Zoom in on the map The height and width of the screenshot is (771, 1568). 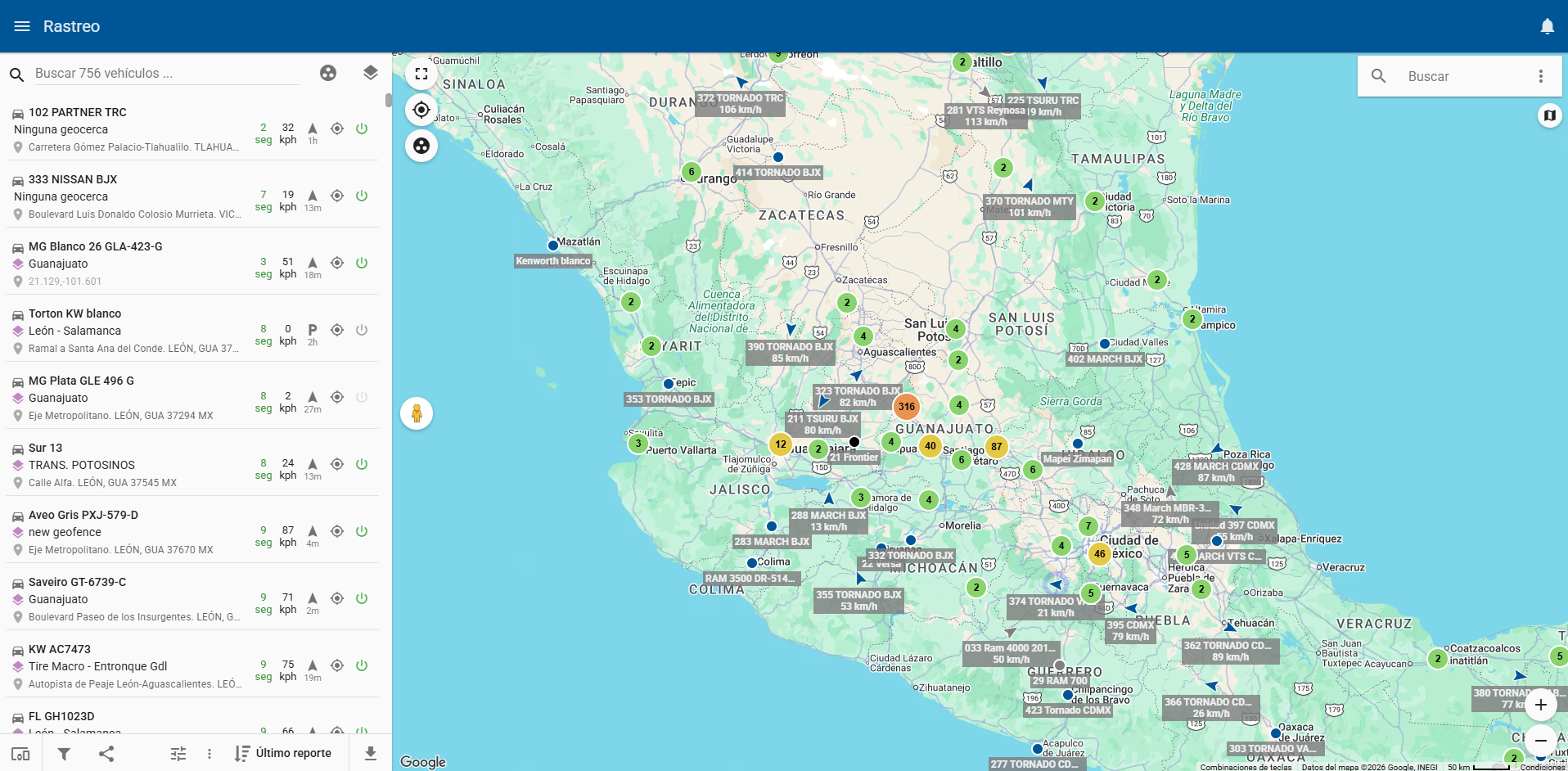tap(1541, 705)
